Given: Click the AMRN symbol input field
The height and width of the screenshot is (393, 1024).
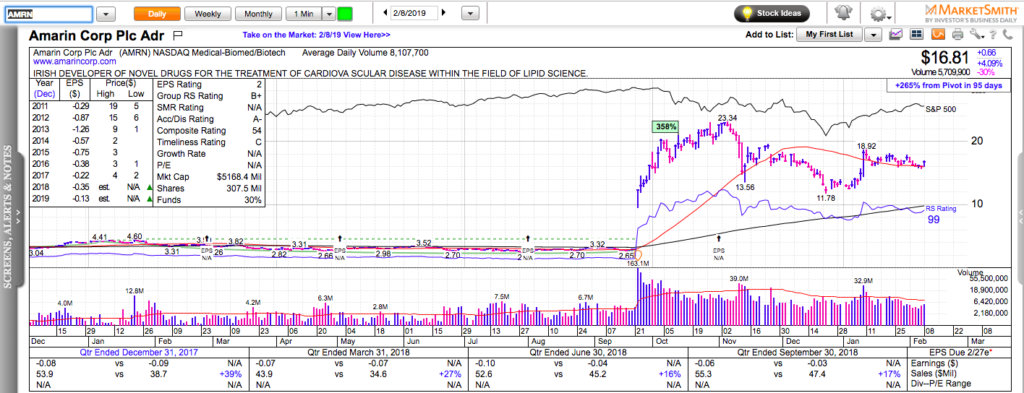Looking at the screenshot, I should pyautogui.click(x=48, y=14).
